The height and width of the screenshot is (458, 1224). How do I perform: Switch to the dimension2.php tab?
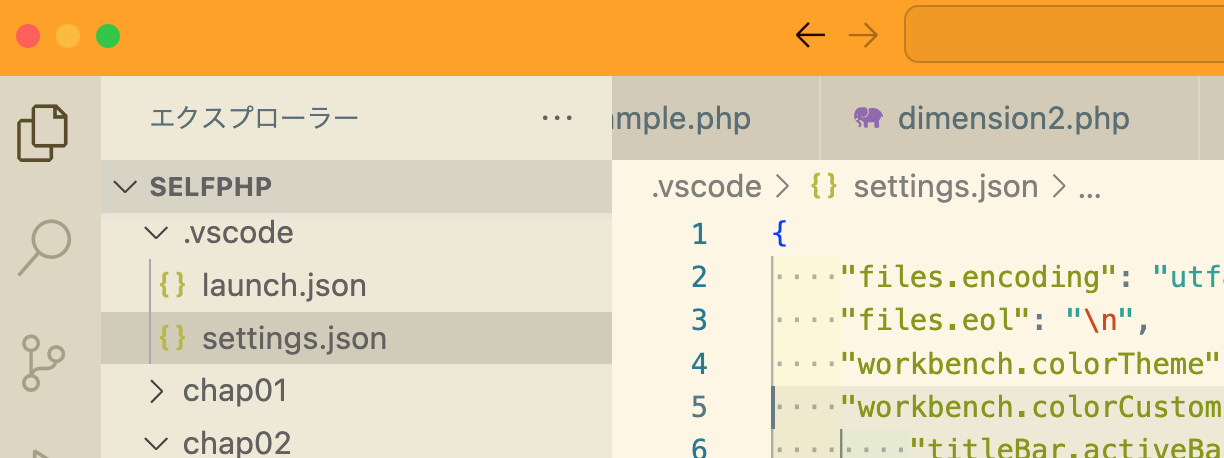tap(1010, 119)
